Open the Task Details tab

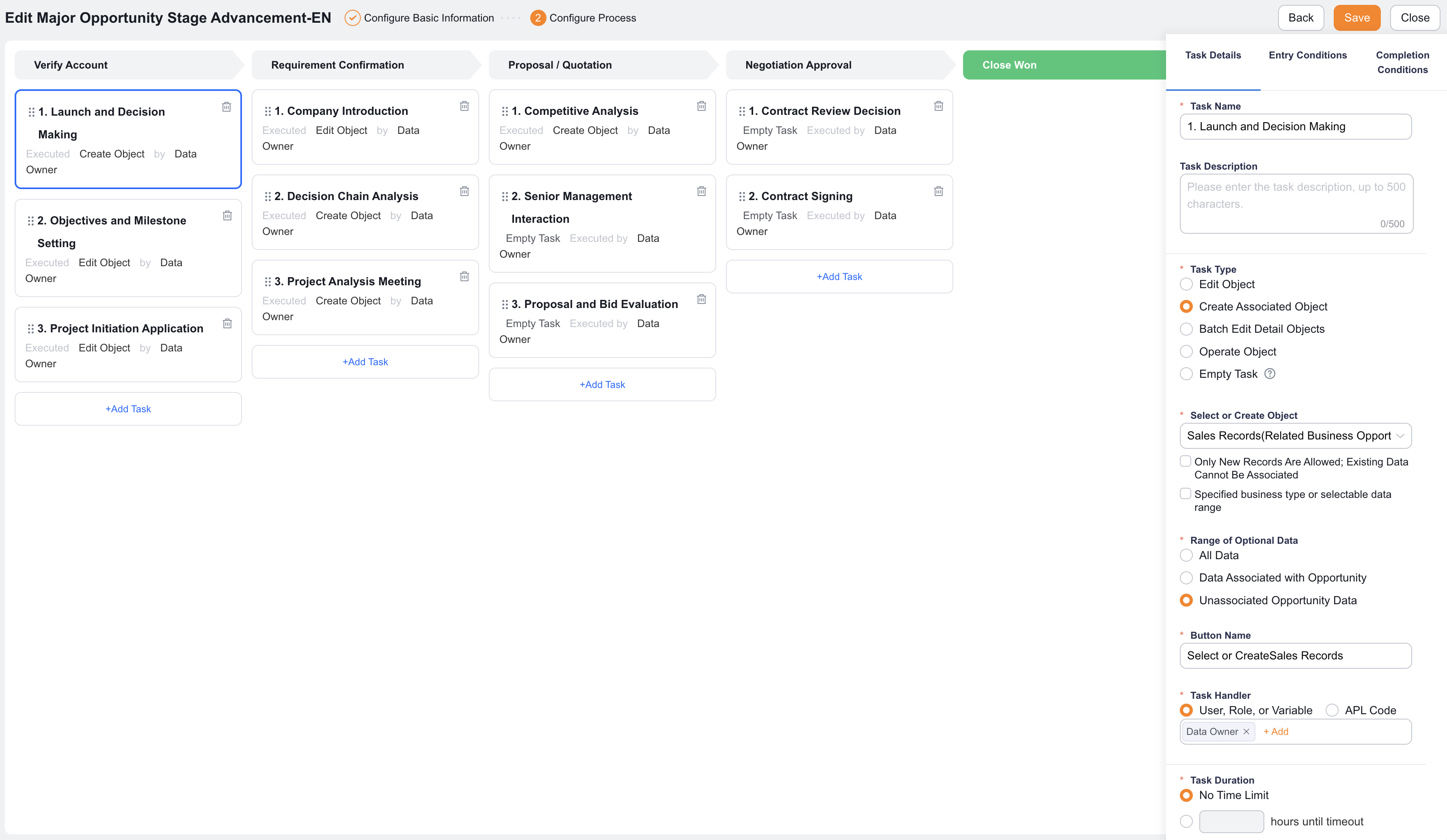[1213, 55]
